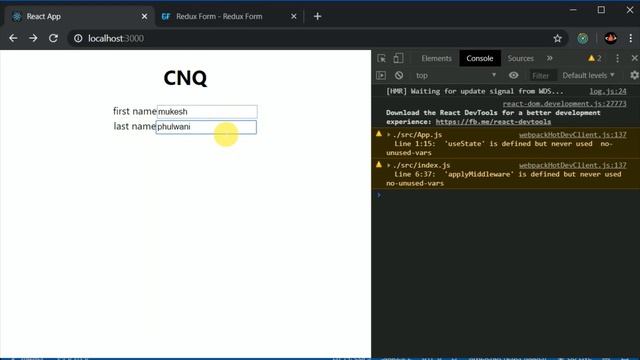640x360 pixels.
Task: Activate DevTools inspect element picker
Action: tap(382, 58)
